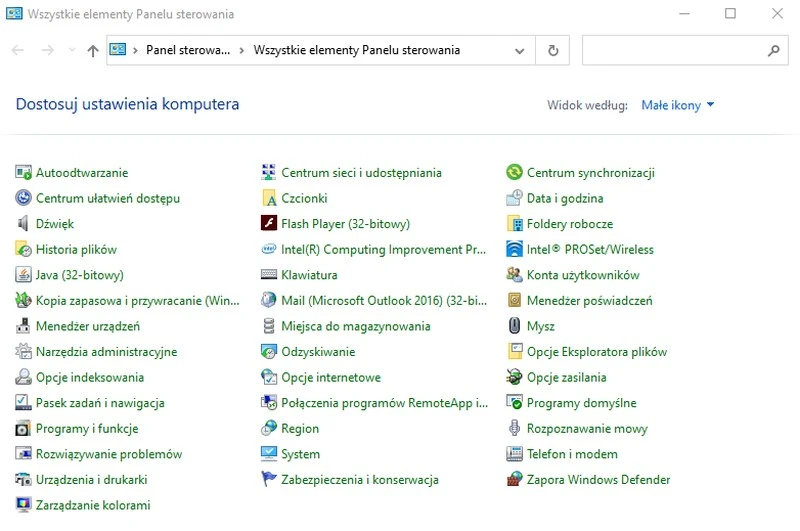The height and width of the screenshot is (531, 800).
Task: Open the Flash Player icon
Action: tap(268, 223)
